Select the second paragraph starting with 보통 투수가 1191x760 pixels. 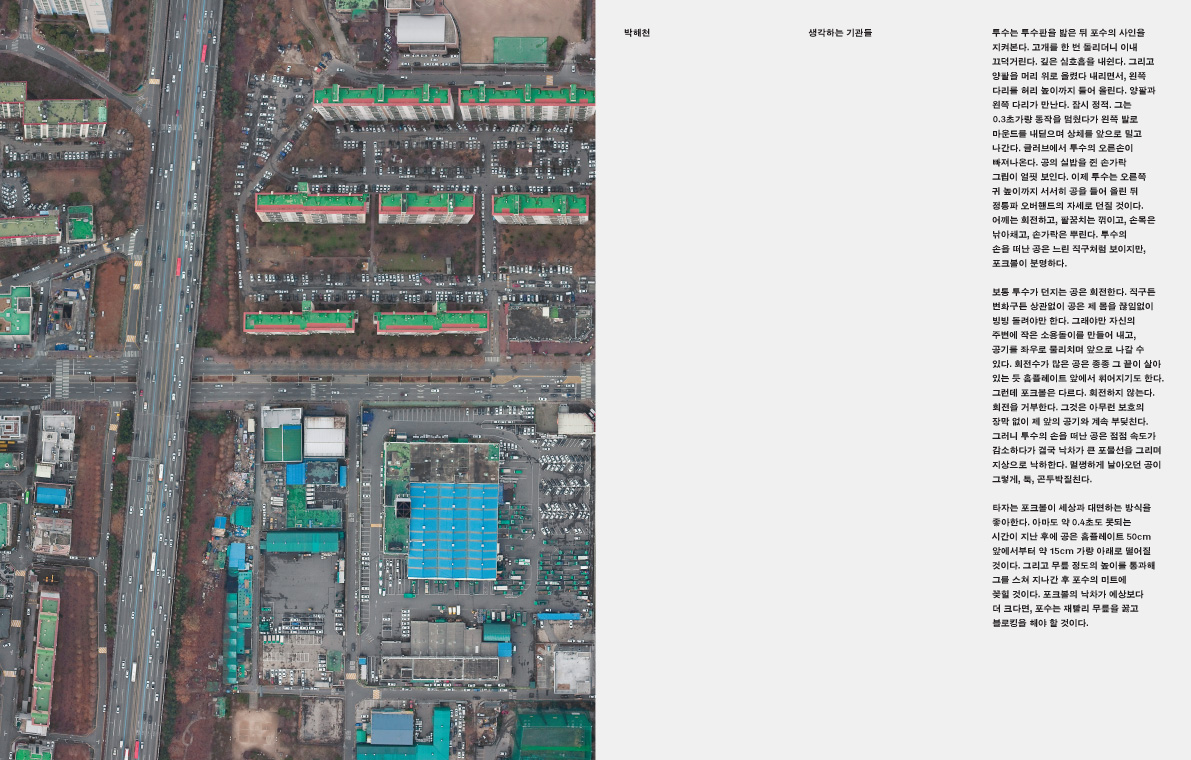pos(1076,385)
